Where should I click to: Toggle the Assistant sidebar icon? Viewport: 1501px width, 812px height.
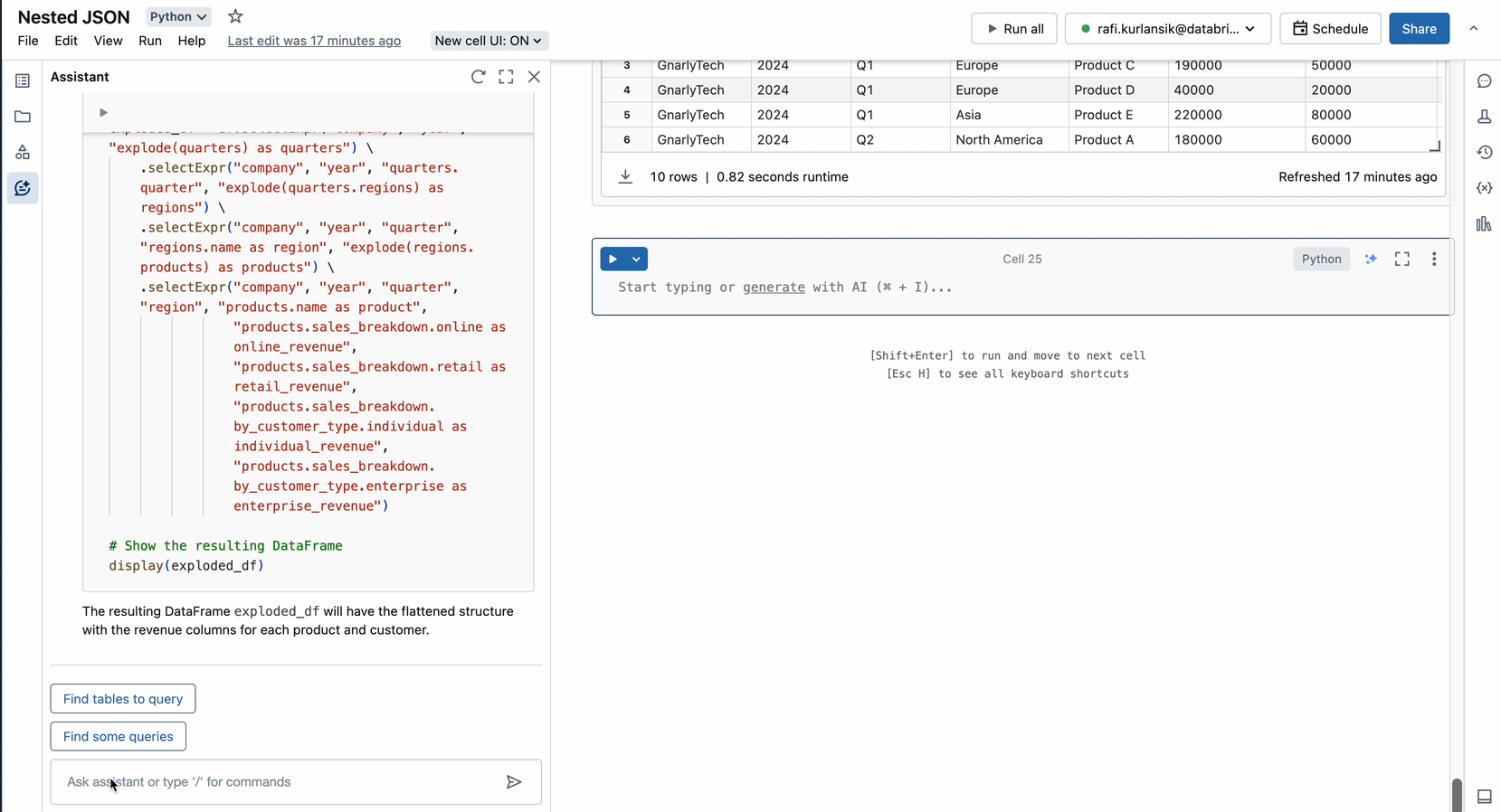(x=23, y=188)
